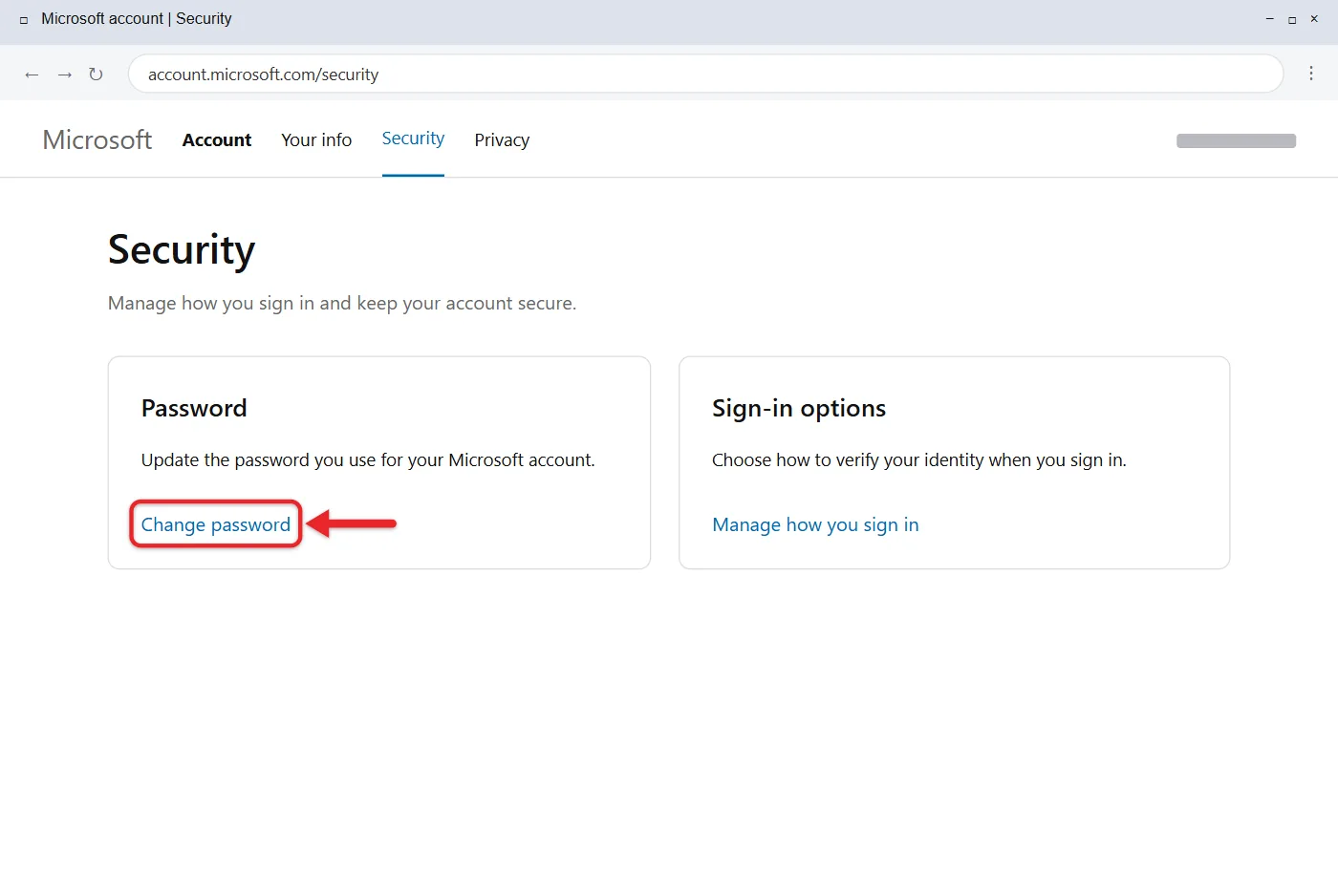This screenshot has width=1338, height=896.
Task: Click the Microsoft logo text
Action: [97, 139]
